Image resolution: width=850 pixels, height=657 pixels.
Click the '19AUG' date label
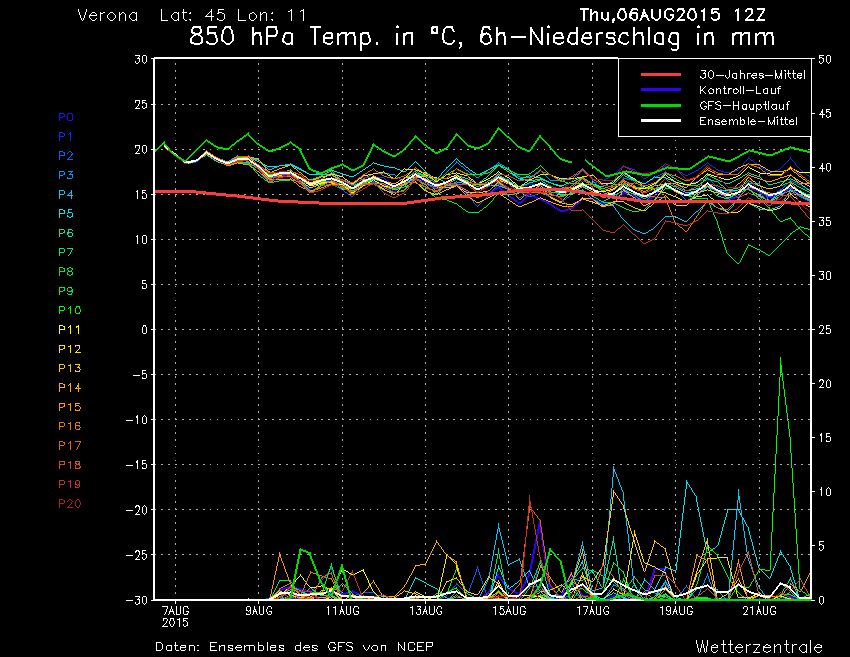pyautogui.click(x=676, y=611)
